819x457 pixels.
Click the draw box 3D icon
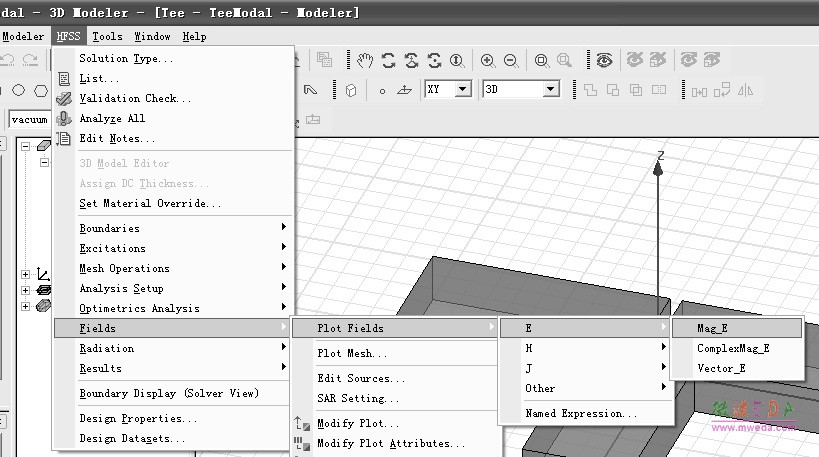tap(351, 90)
